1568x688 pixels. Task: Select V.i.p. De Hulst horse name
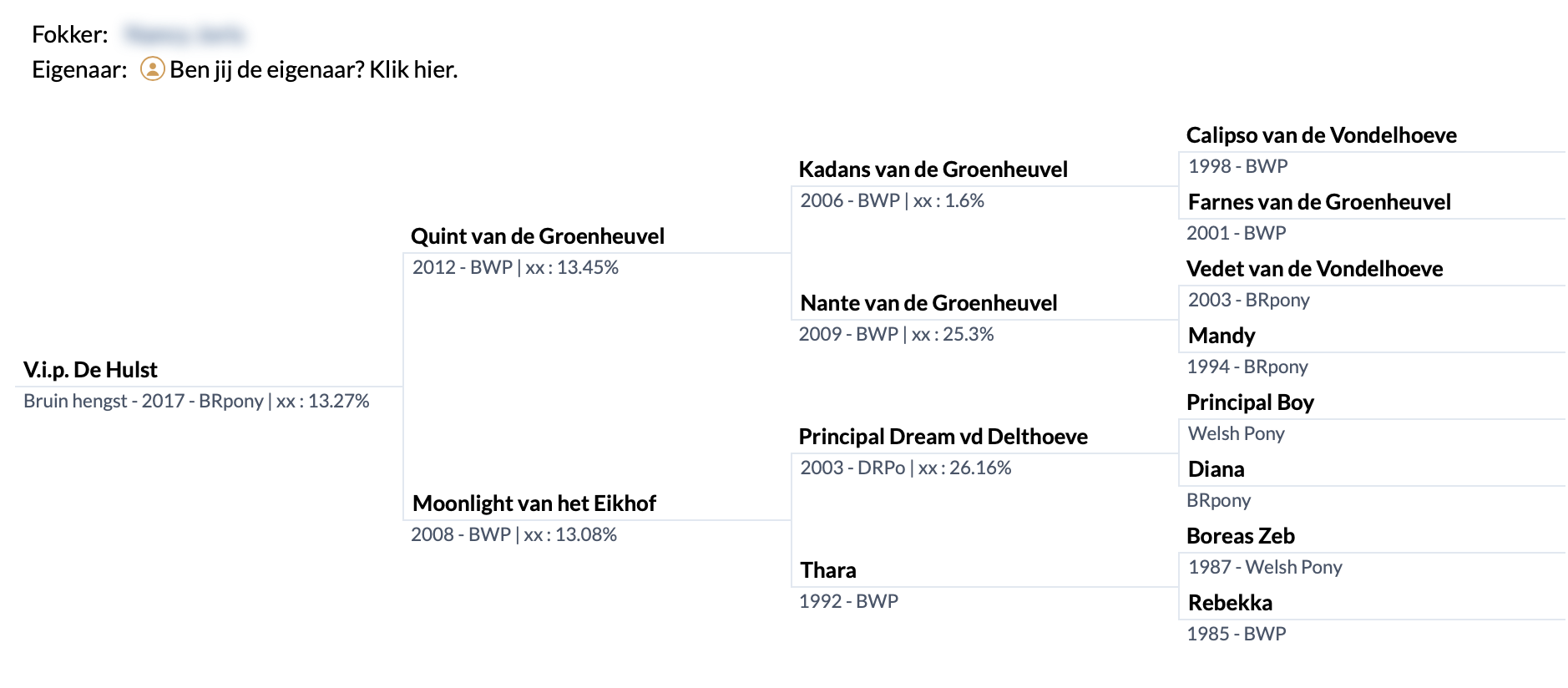90,369
